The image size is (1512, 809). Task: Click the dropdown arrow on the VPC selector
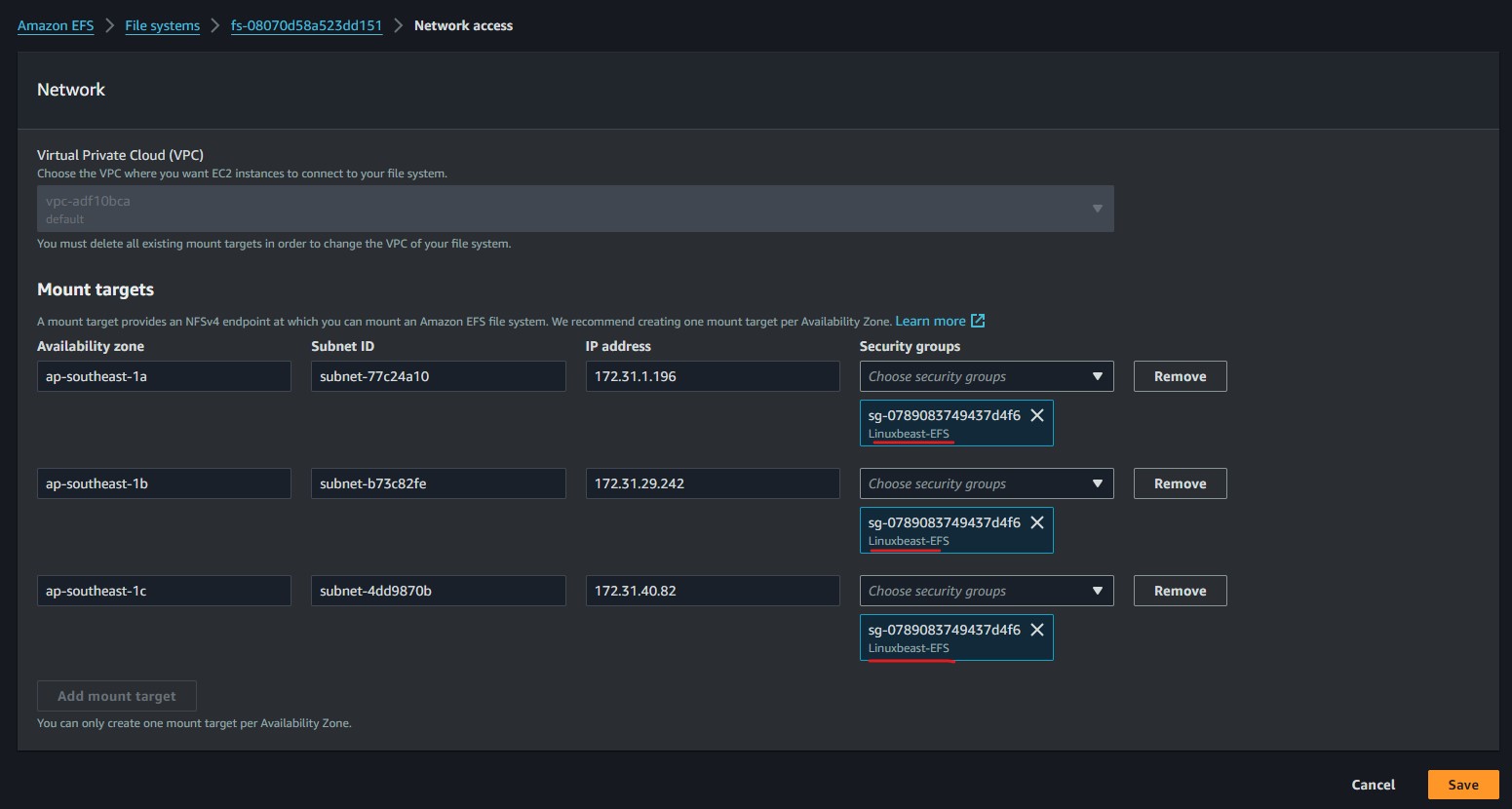pyautogui.click(x=1097, y=208)
